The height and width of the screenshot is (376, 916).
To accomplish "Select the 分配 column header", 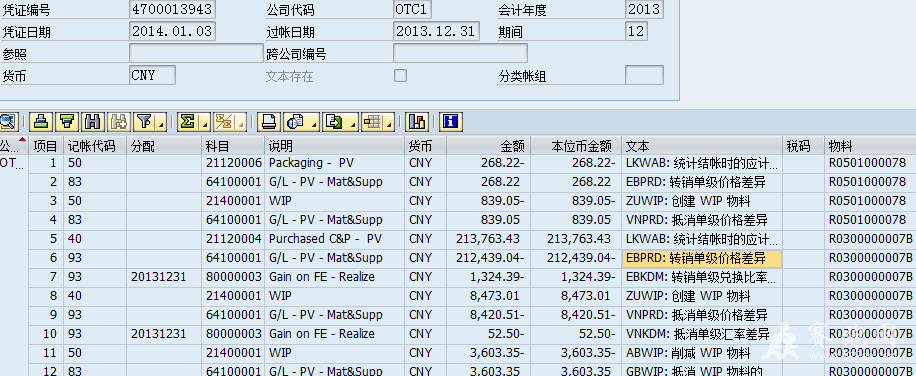I will [164, 146].
